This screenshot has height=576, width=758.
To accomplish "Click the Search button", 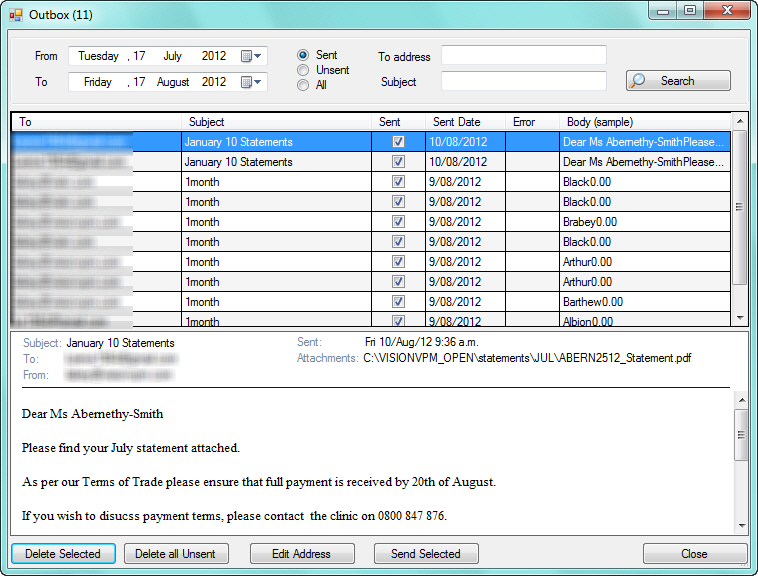I will tap(678, 81).
